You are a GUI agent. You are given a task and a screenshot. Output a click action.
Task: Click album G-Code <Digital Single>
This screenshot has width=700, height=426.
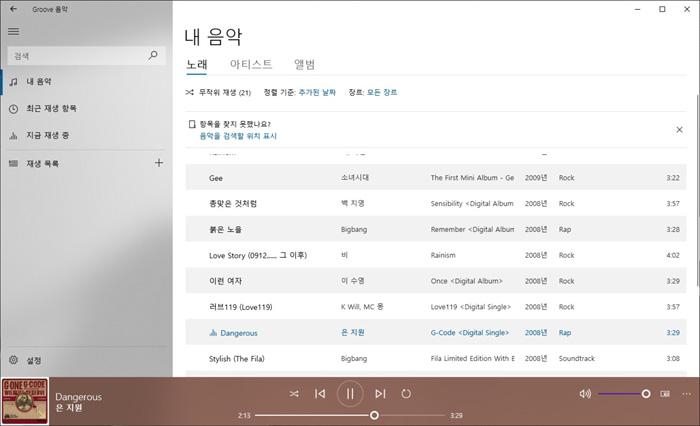[470, 333]
